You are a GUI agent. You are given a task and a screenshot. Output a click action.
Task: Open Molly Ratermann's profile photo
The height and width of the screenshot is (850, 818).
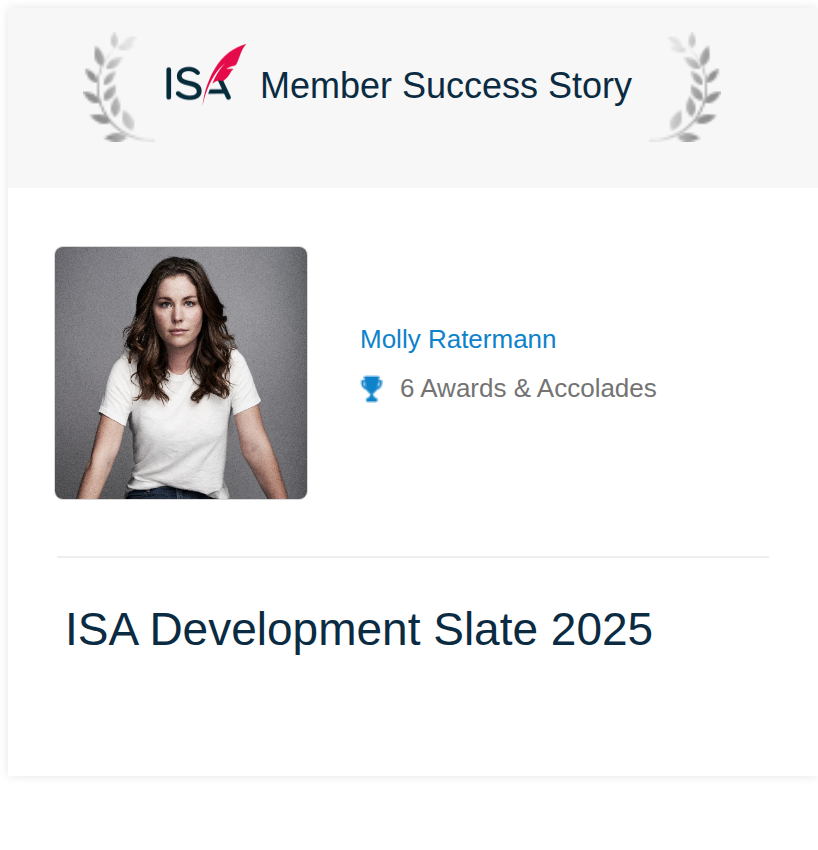(x=181, y=373)
